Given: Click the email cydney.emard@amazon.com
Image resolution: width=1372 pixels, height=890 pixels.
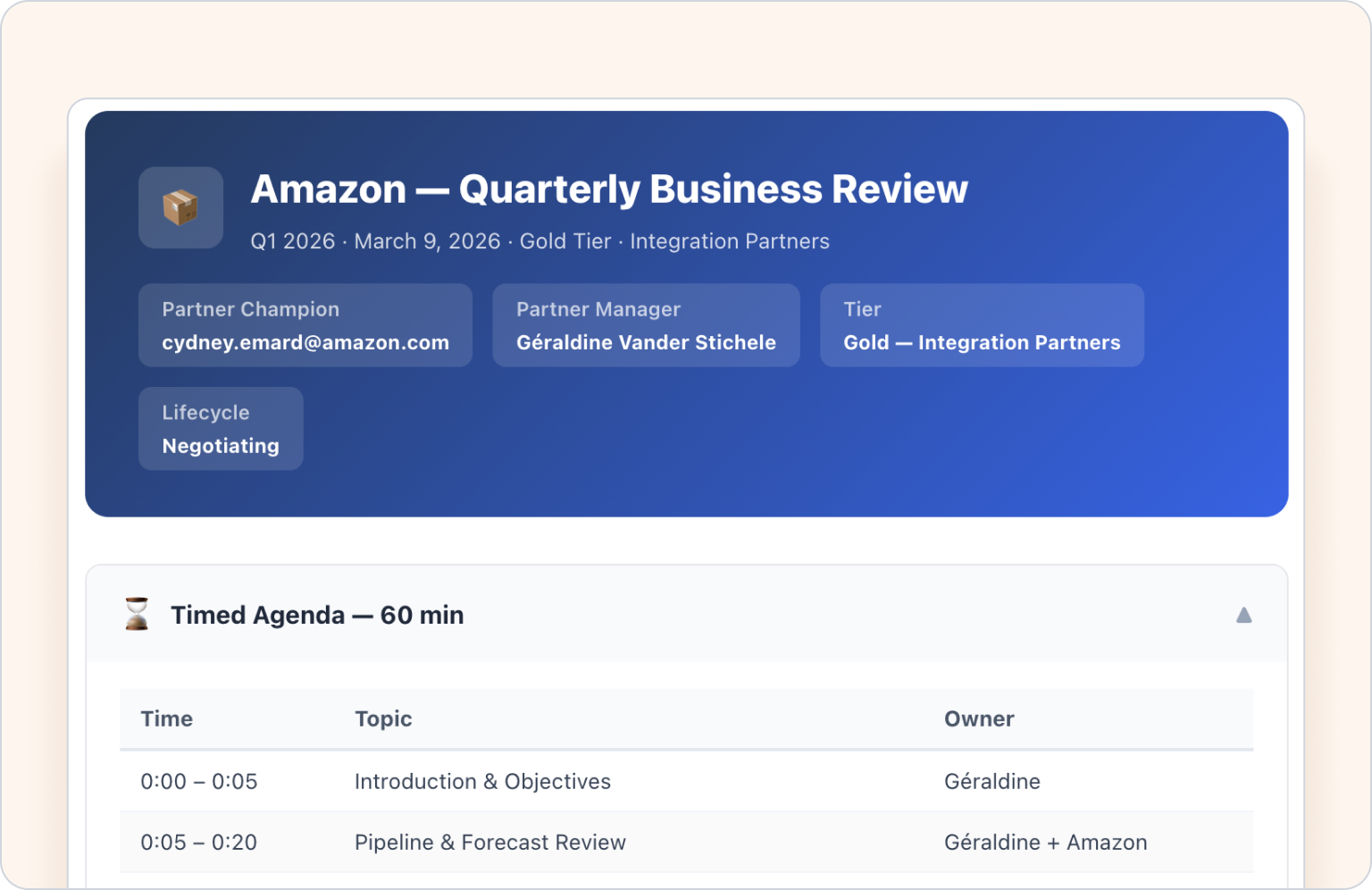Looking at the screenshot, I should click(x=305, y=342).
